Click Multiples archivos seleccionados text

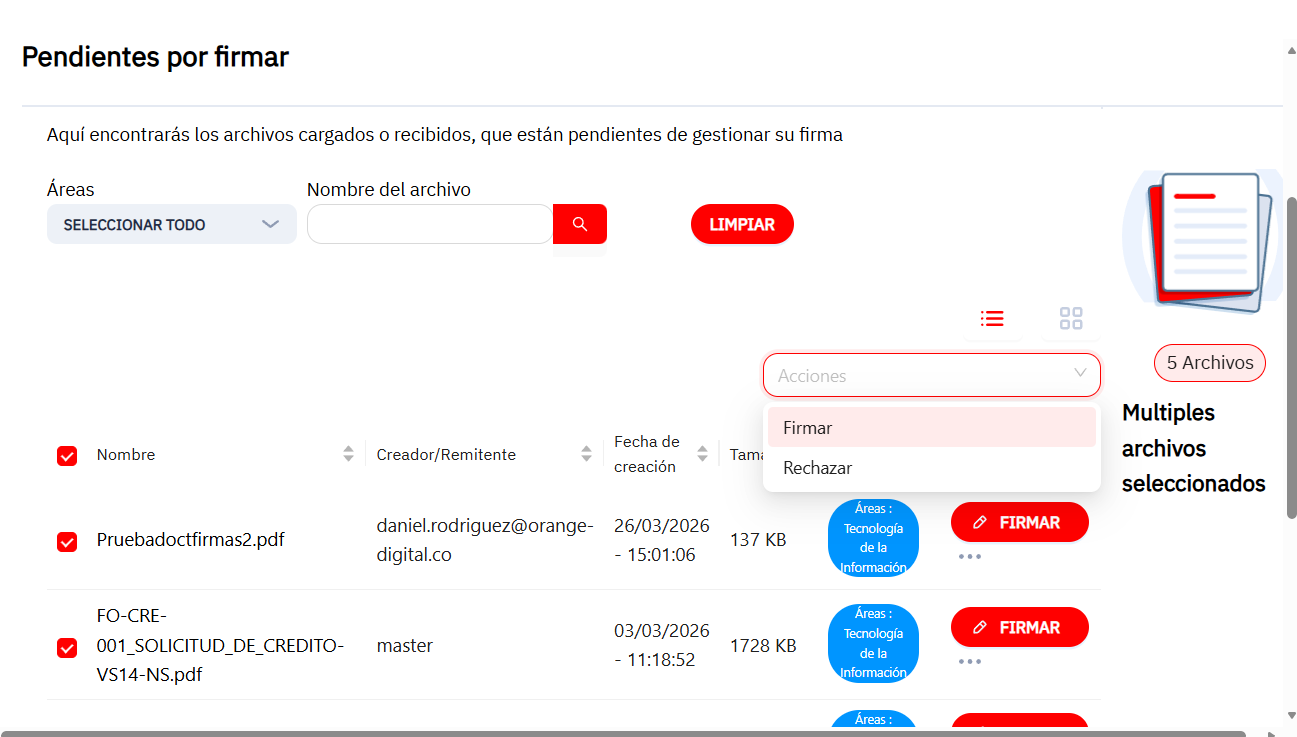1194,448
